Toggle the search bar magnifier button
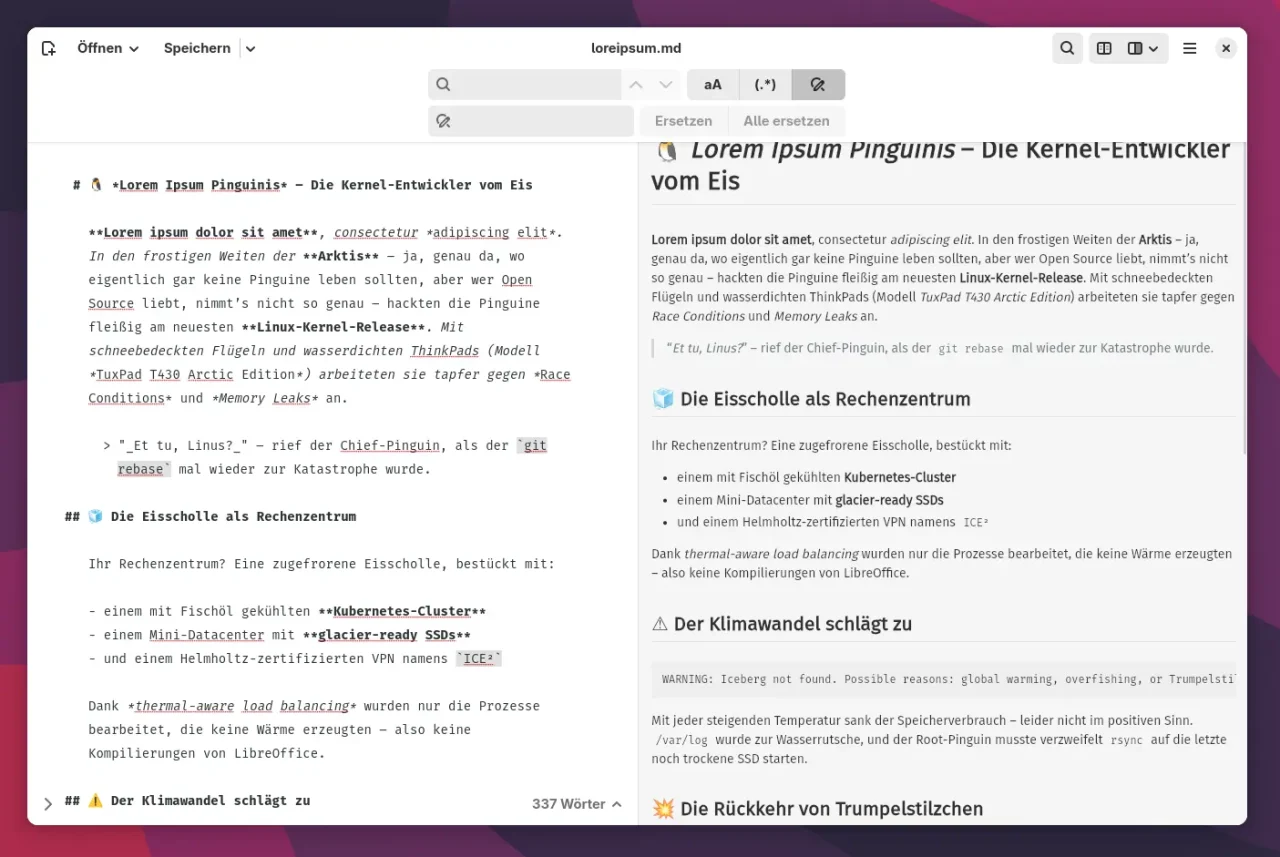The width and height of the screenshot is (1280, 857). point(1067,48)
